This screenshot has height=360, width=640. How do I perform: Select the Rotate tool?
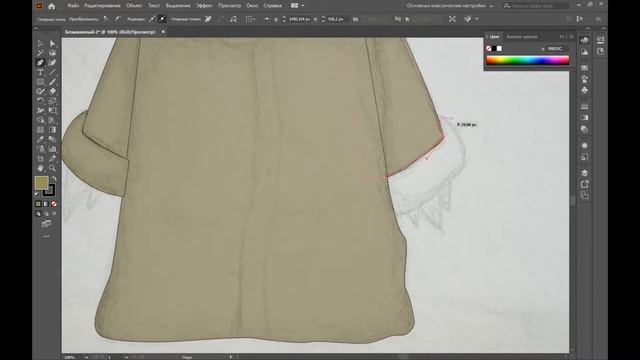coord(40,101)
